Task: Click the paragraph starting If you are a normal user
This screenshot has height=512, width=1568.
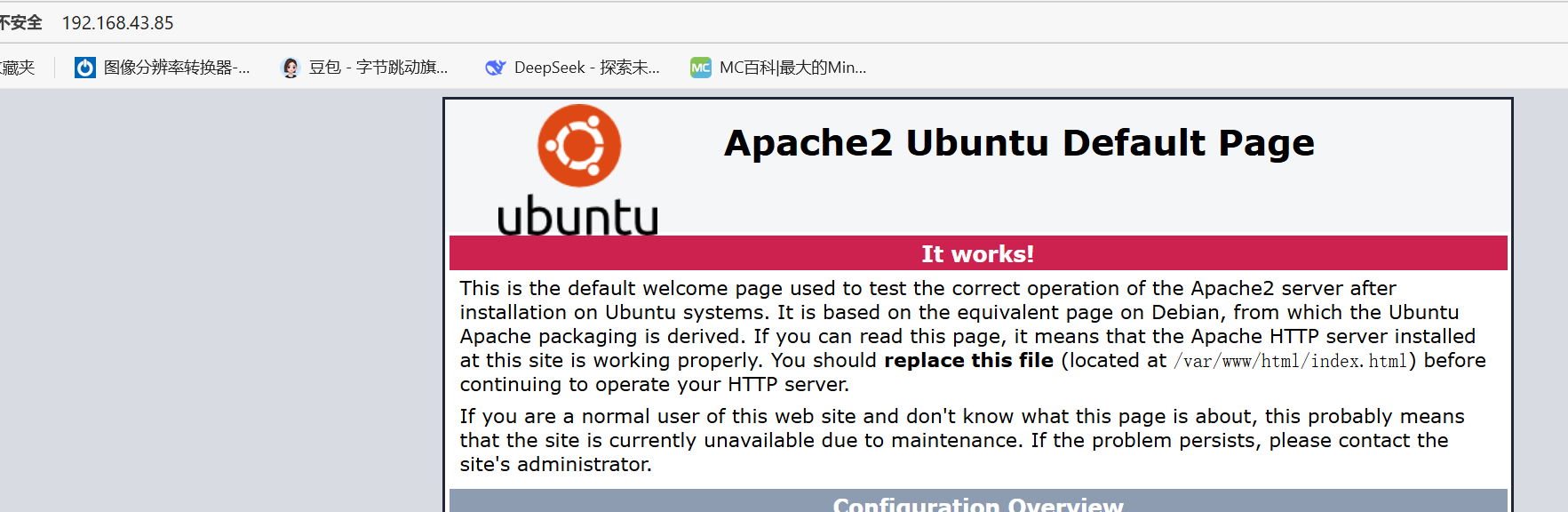Action: (x=962, y=441)
